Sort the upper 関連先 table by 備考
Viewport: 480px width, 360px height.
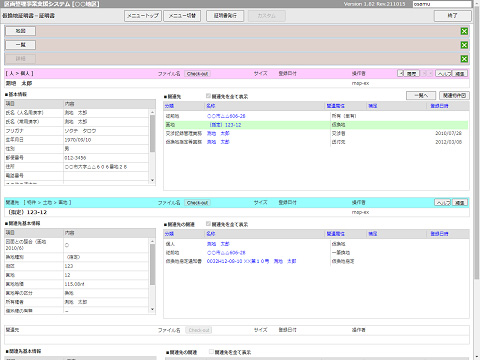point(373,106)
